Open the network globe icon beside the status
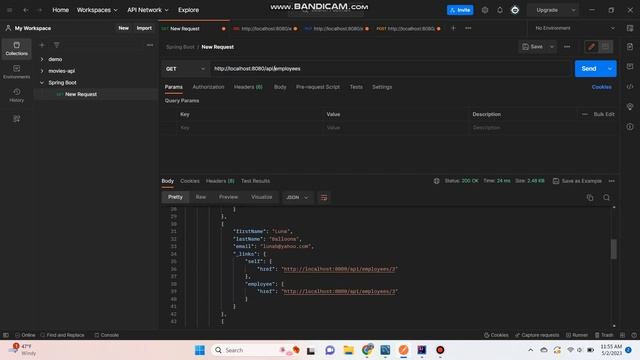This screenshot has width=640, height=360. pos(436,181)
